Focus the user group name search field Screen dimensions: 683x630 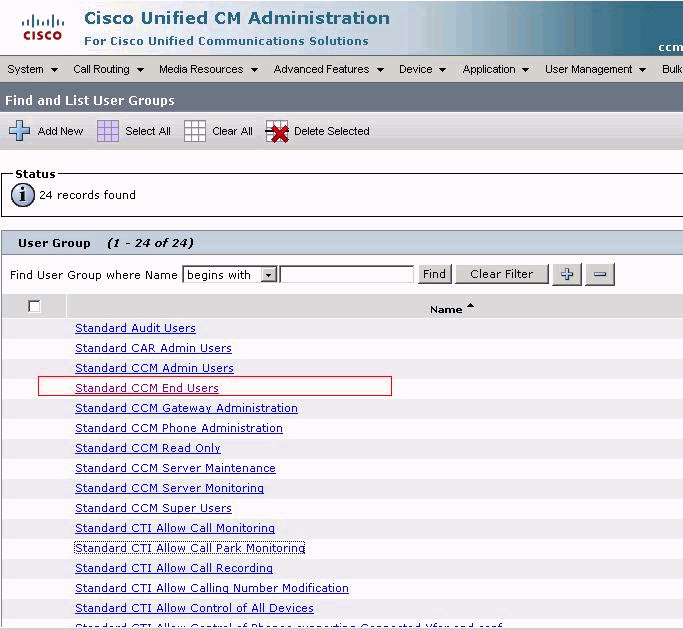[x=347, y=274]
